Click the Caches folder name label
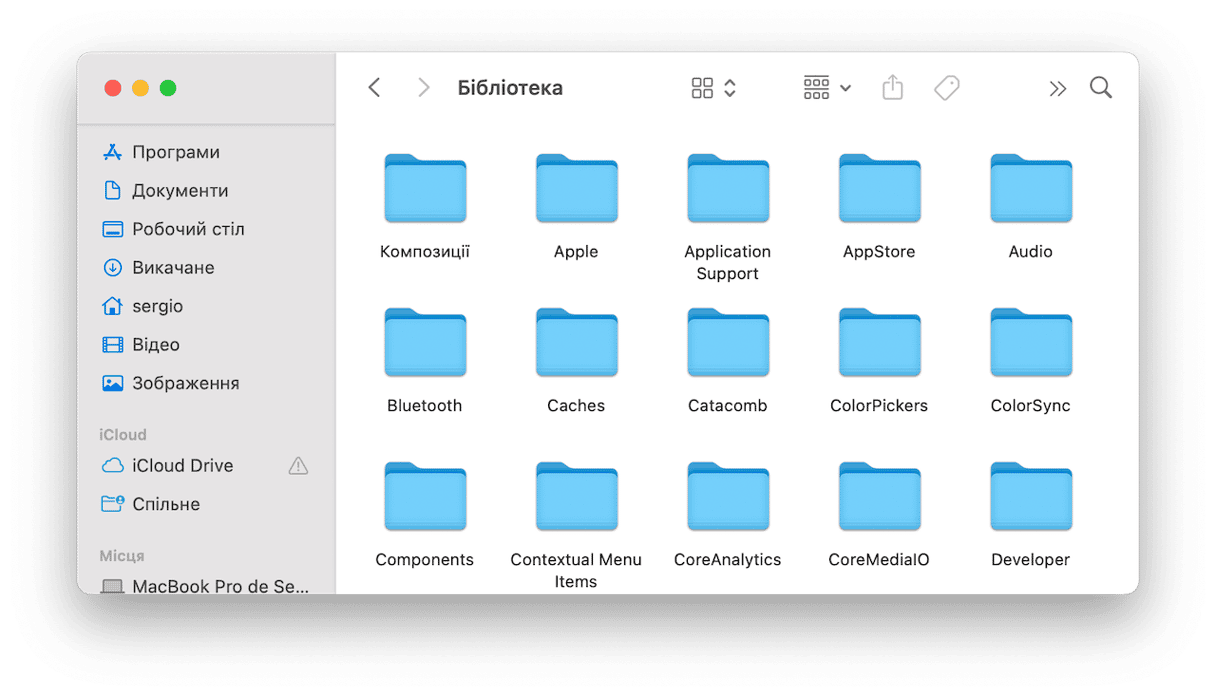Image resolution: width=1216 pixels, height=696 pixels. click(576, 406)
